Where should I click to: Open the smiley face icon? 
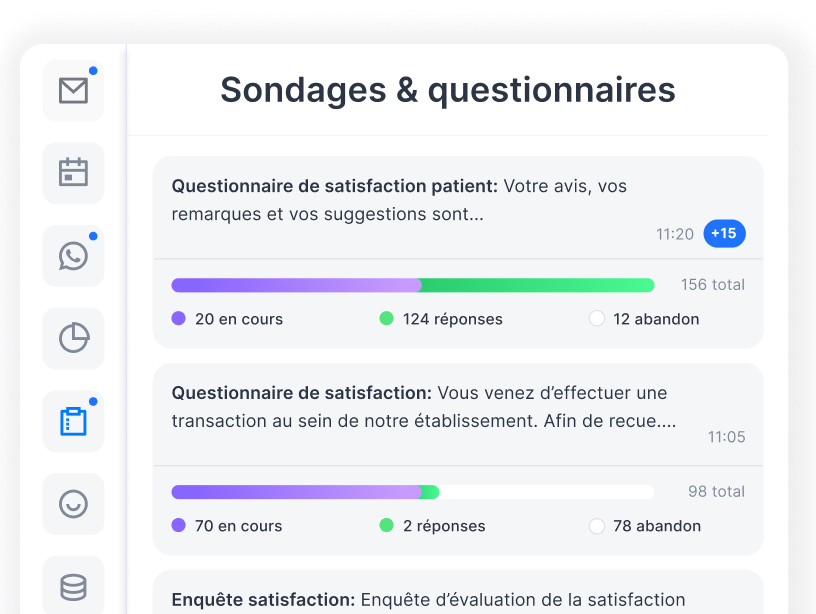pos(73,504)
